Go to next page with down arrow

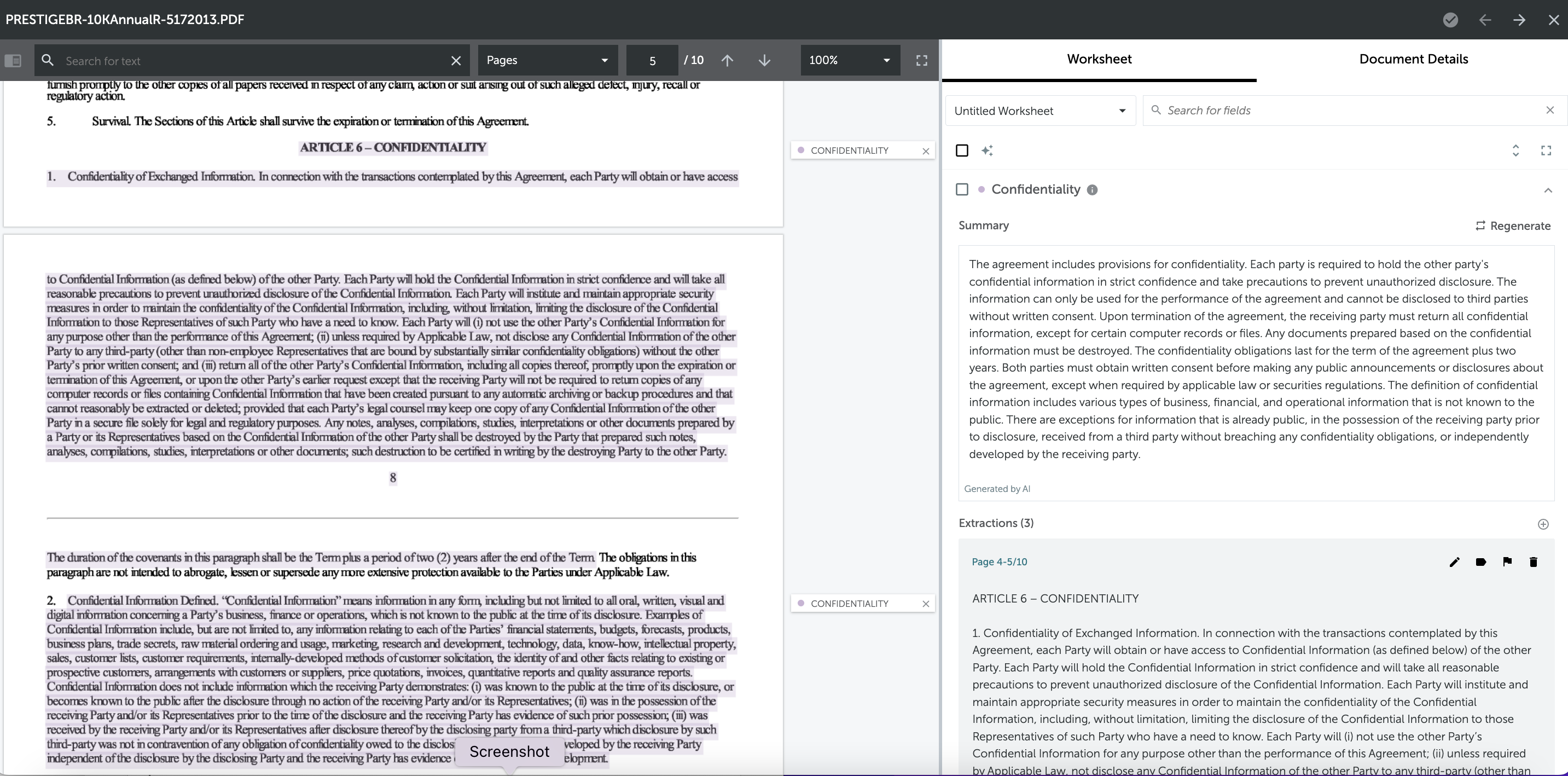click(764, 60)
